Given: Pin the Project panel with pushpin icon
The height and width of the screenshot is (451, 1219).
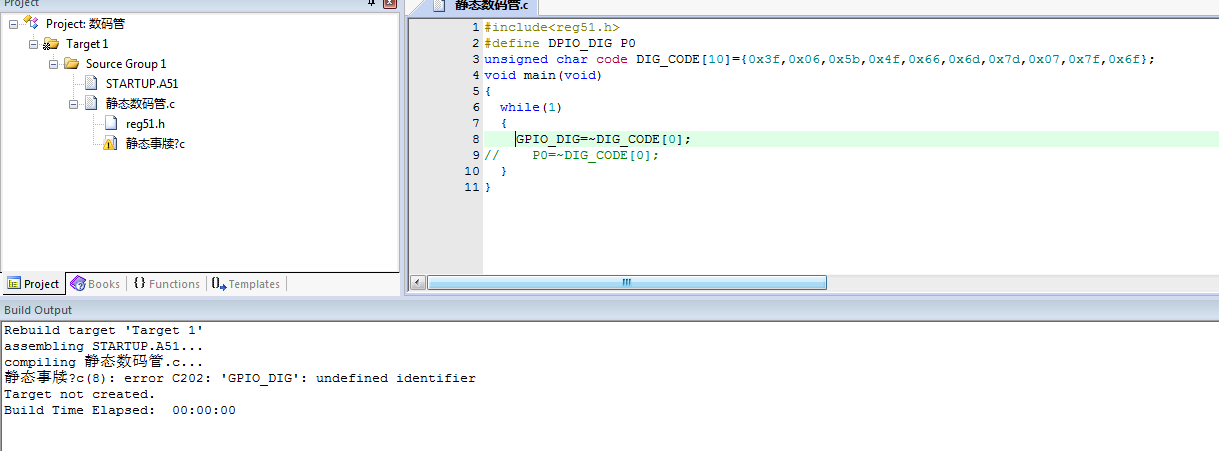Looking at the screenshot, I should tap(372, 4).
